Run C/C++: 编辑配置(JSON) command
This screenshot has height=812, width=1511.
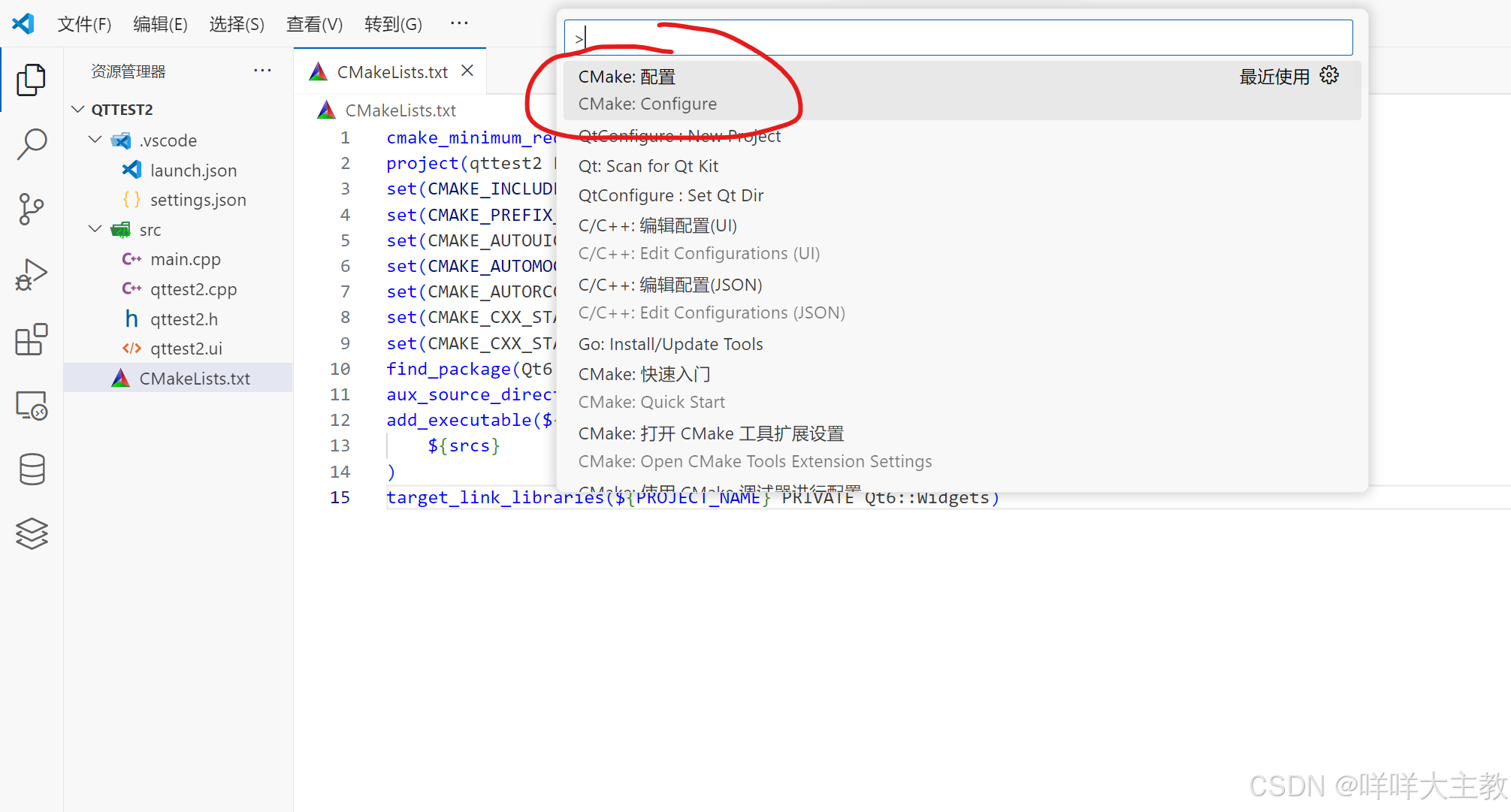pyautogui.click(x=962, y=298)
